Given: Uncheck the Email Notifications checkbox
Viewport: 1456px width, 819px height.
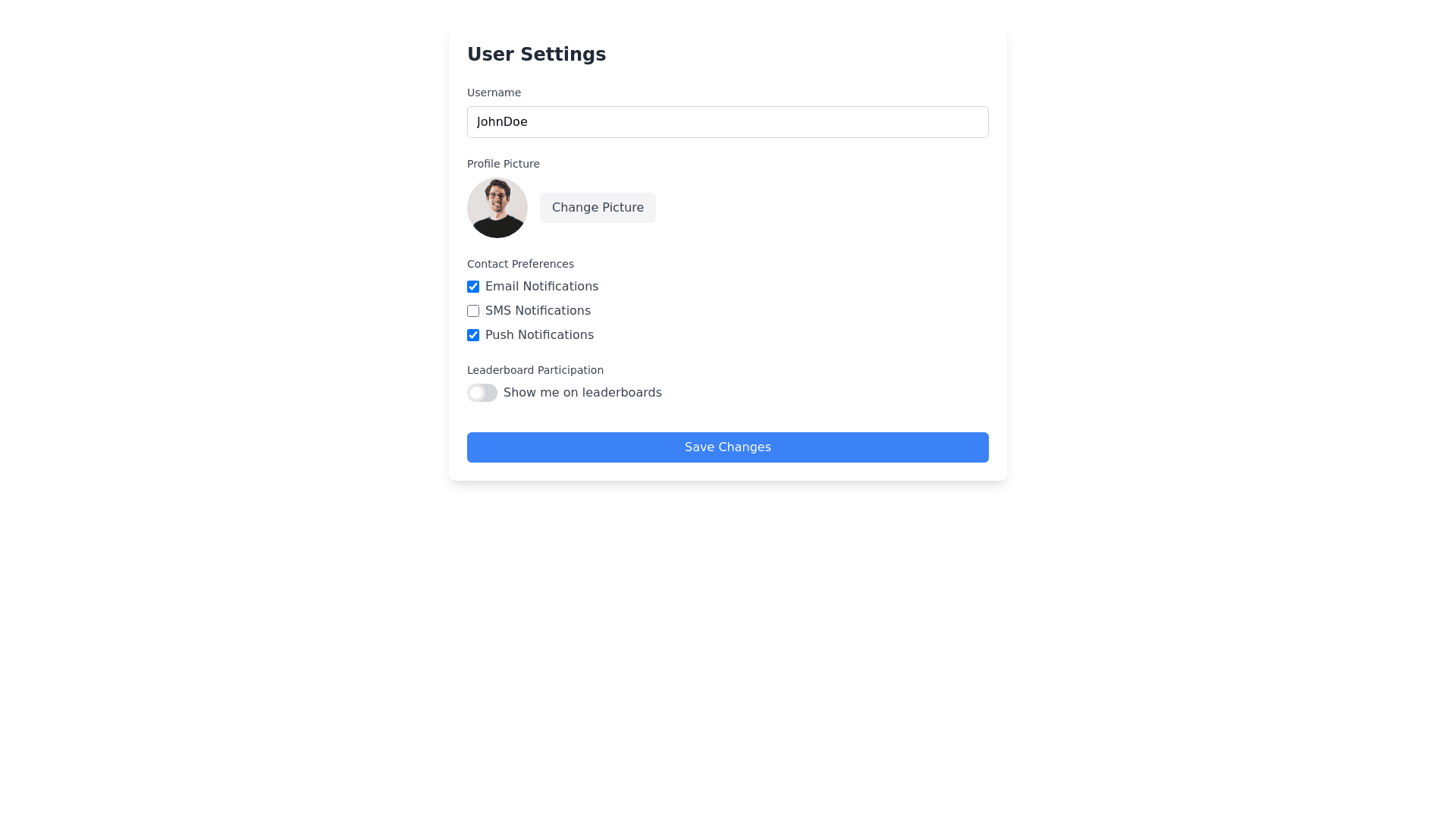Looking at the screenshot, I should (x=473, y=287).
